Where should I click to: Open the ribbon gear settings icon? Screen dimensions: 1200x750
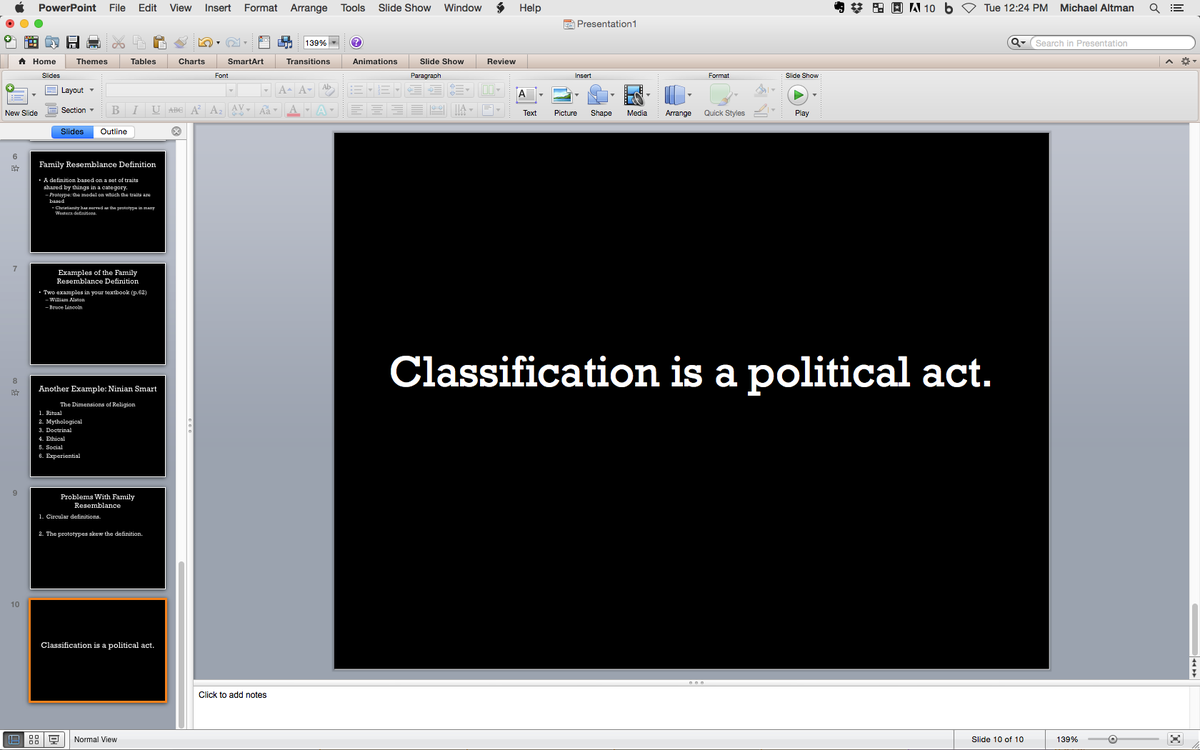[1187, 62]
